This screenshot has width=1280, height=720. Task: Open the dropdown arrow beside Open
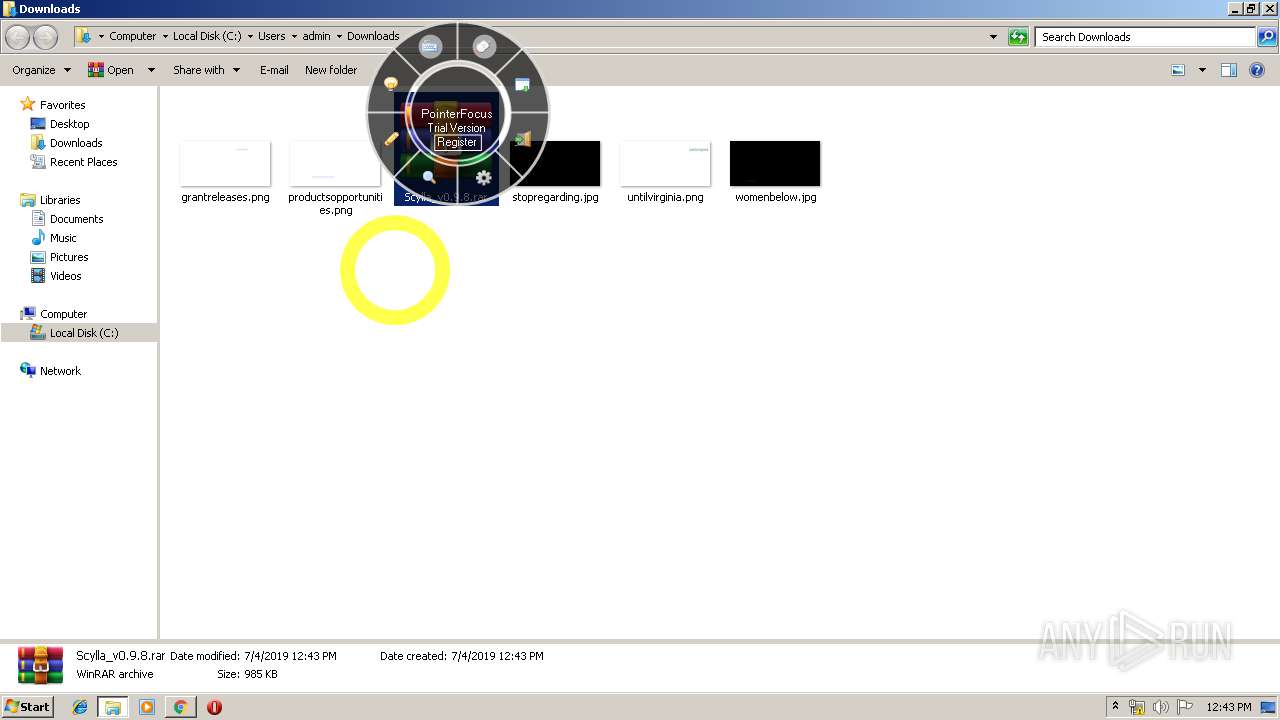pos(151,70)
